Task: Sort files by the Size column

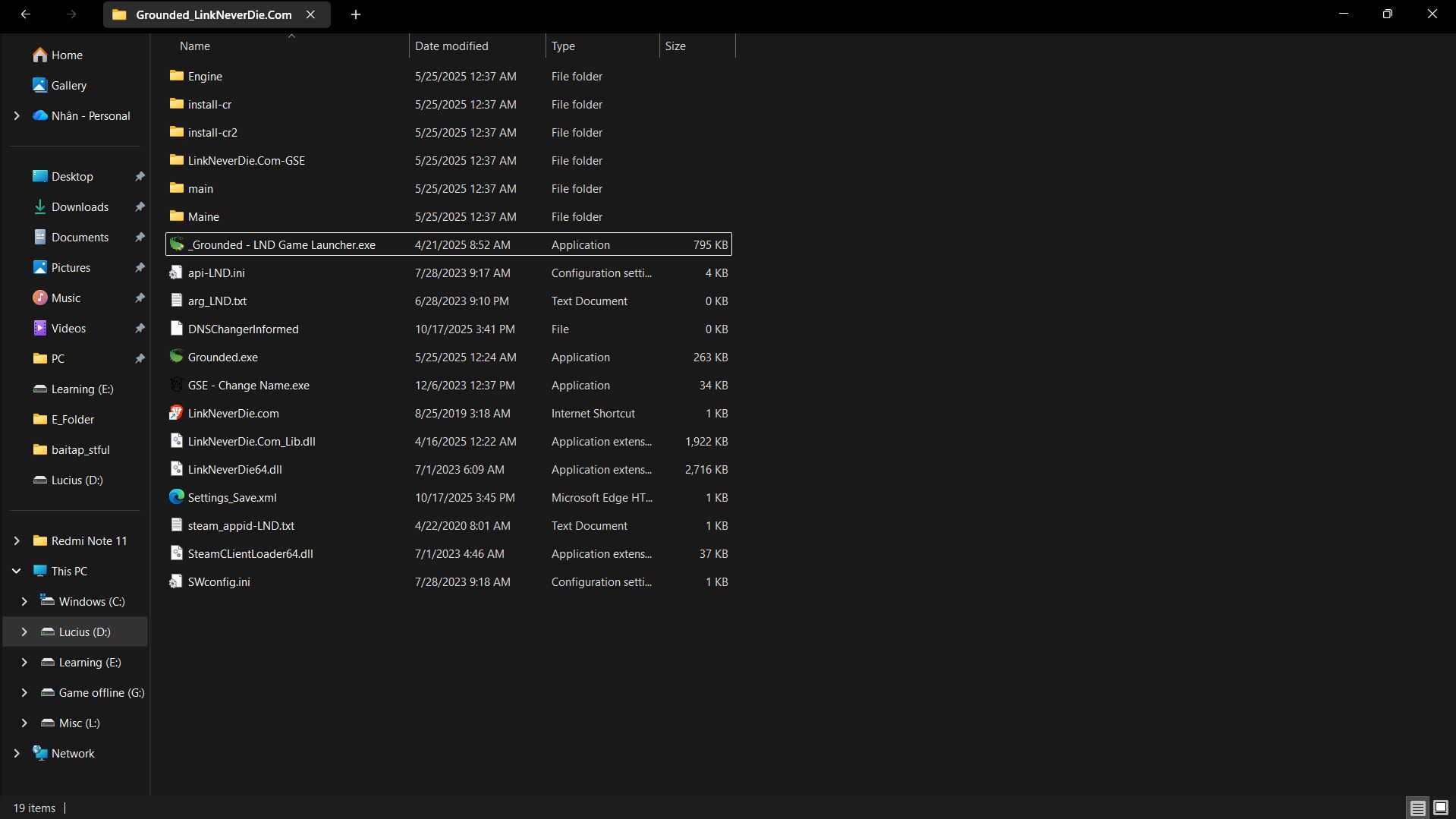Action: pyautogui.click(x=675, y=46)
